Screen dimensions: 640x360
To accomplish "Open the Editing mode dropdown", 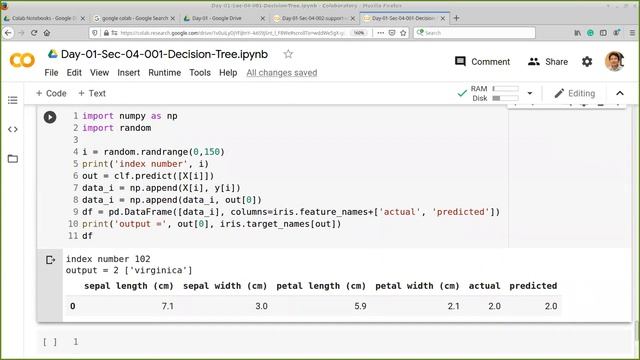I will tap(575, 93).
